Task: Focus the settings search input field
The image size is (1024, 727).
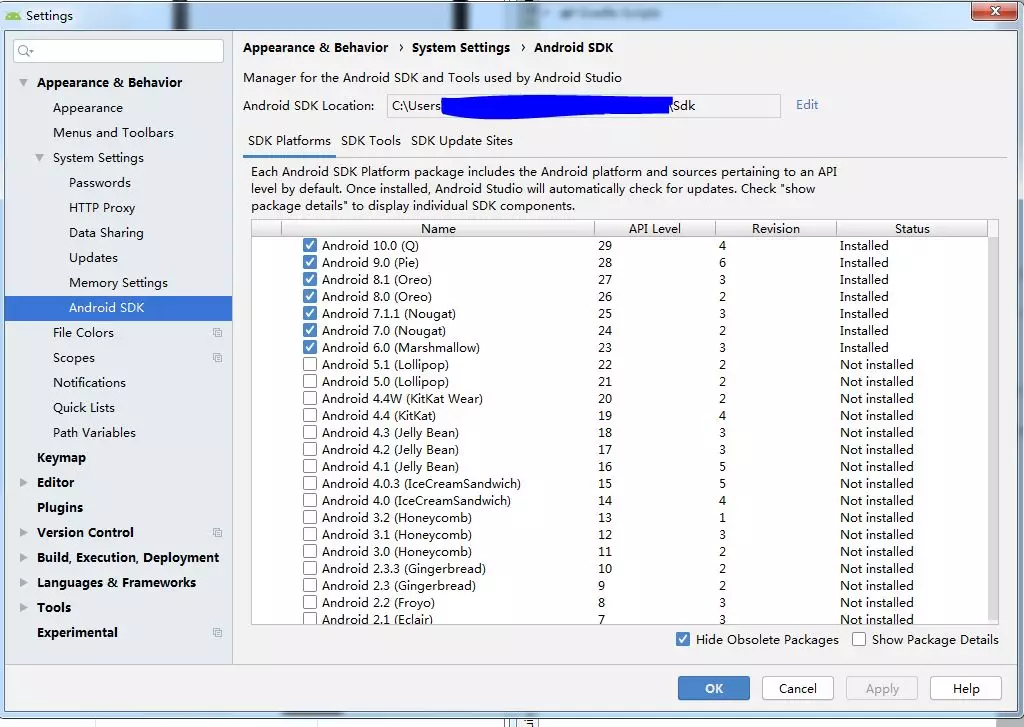Action: pos(118,51)
